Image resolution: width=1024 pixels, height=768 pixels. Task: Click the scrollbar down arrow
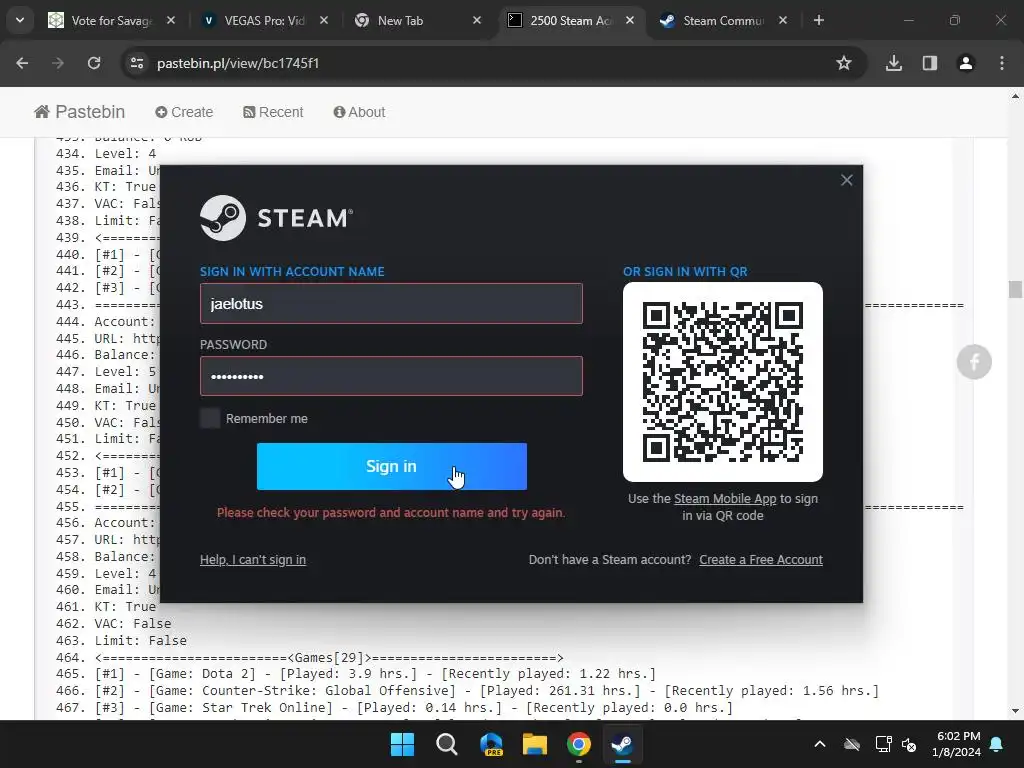[1015, 711]
